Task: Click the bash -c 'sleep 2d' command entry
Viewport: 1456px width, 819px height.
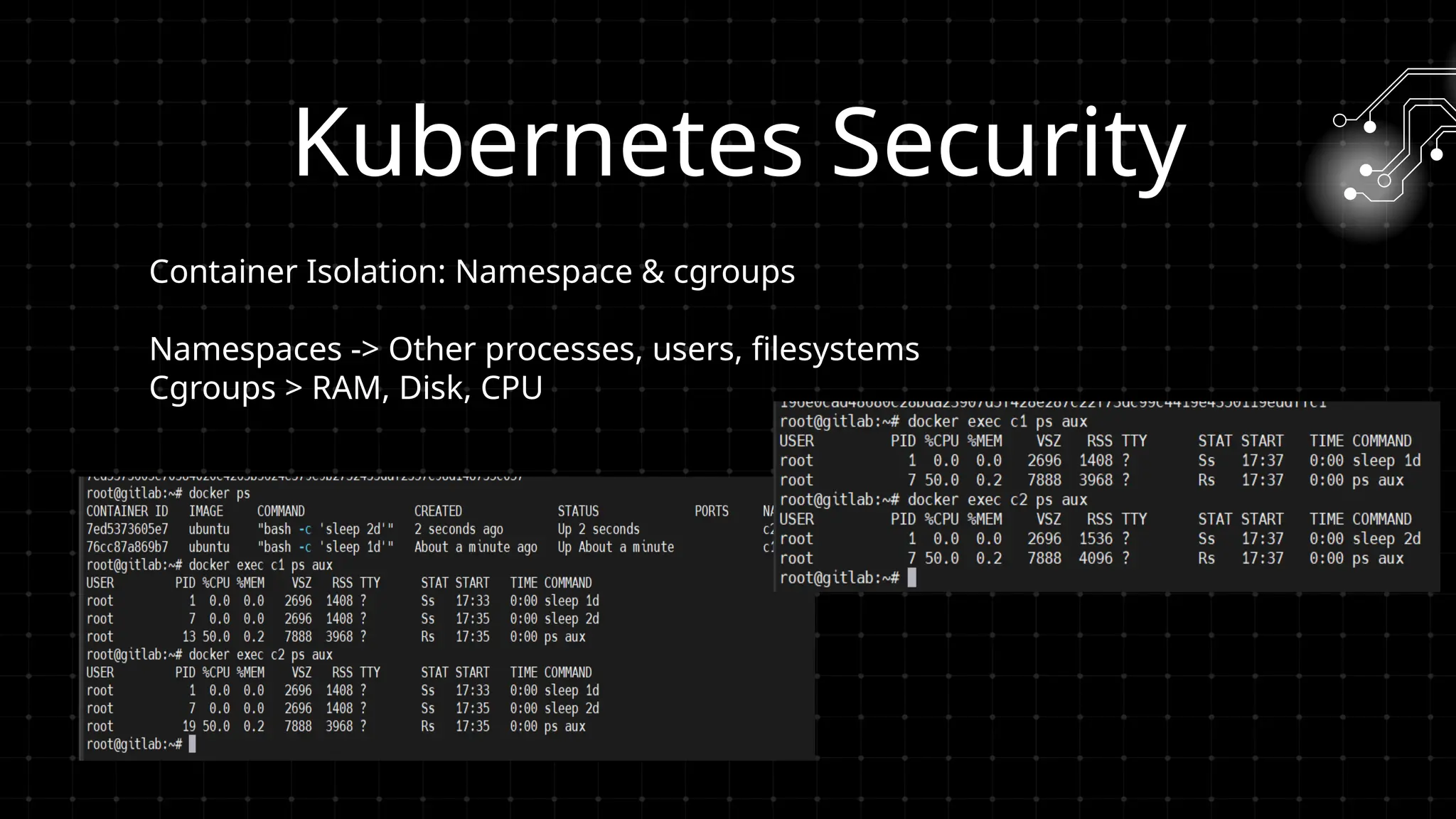Action: 326,530
